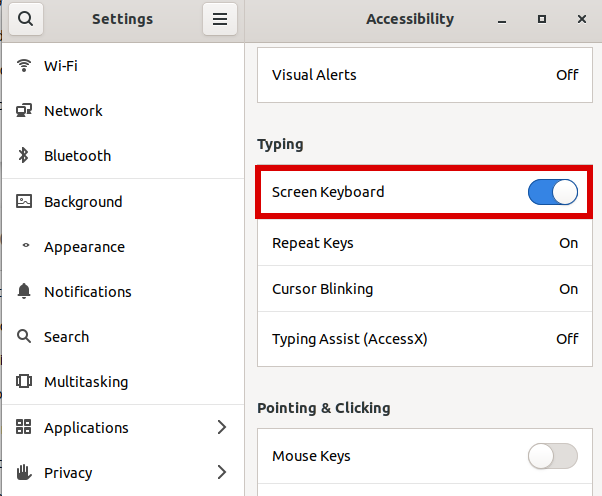Enable the Mouse Keys switch
The width and height of the screenshot is (602, 496).
553,456
